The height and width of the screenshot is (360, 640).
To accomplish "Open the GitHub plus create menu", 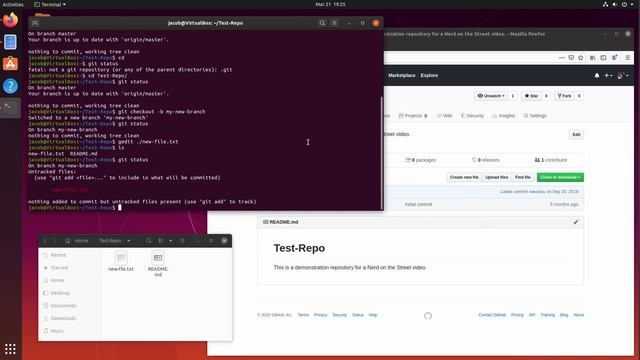I will click(608, 76).
